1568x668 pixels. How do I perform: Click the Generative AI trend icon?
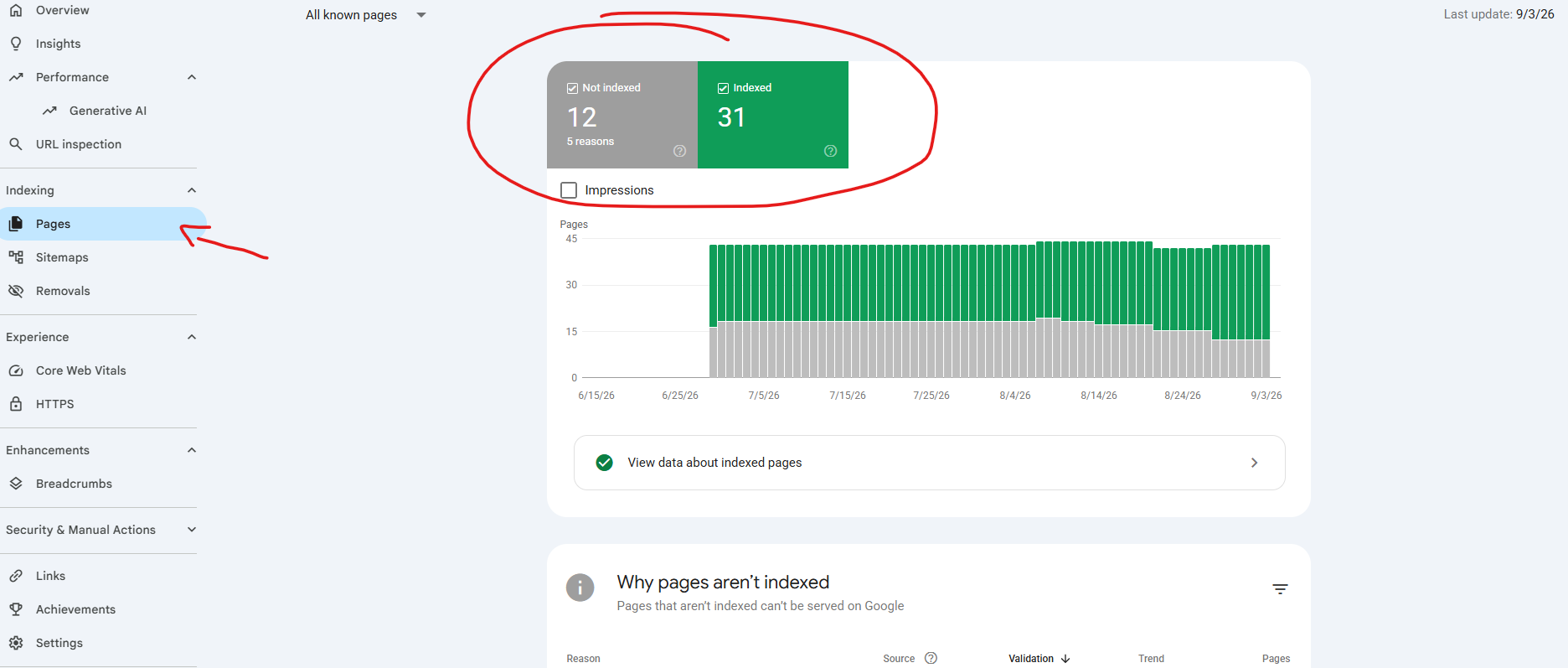pos(50,111)
